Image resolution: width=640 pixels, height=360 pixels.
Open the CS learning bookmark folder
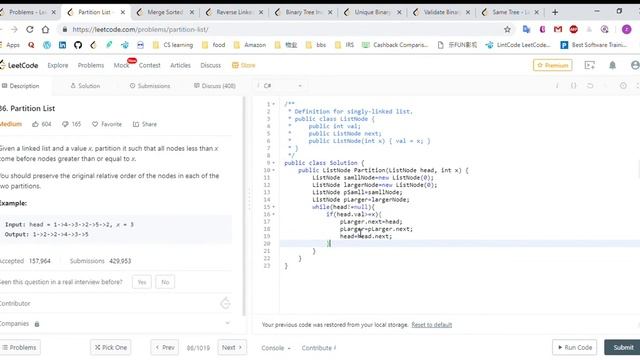[x=173, y=45]
